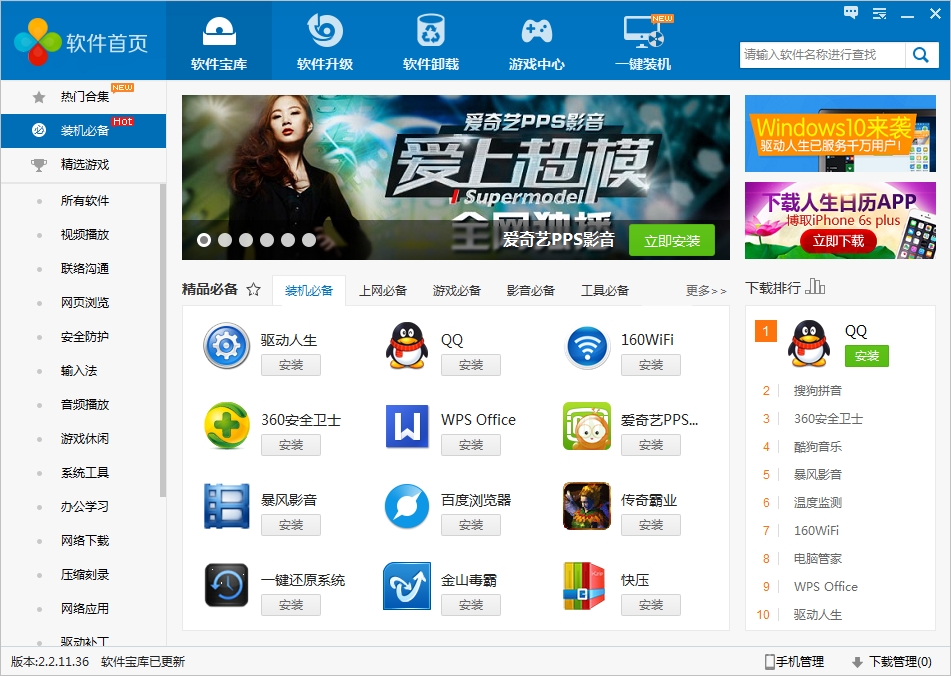Open the feedback chat bubble icon
951x676 pixels.
(x=851, y=13)
